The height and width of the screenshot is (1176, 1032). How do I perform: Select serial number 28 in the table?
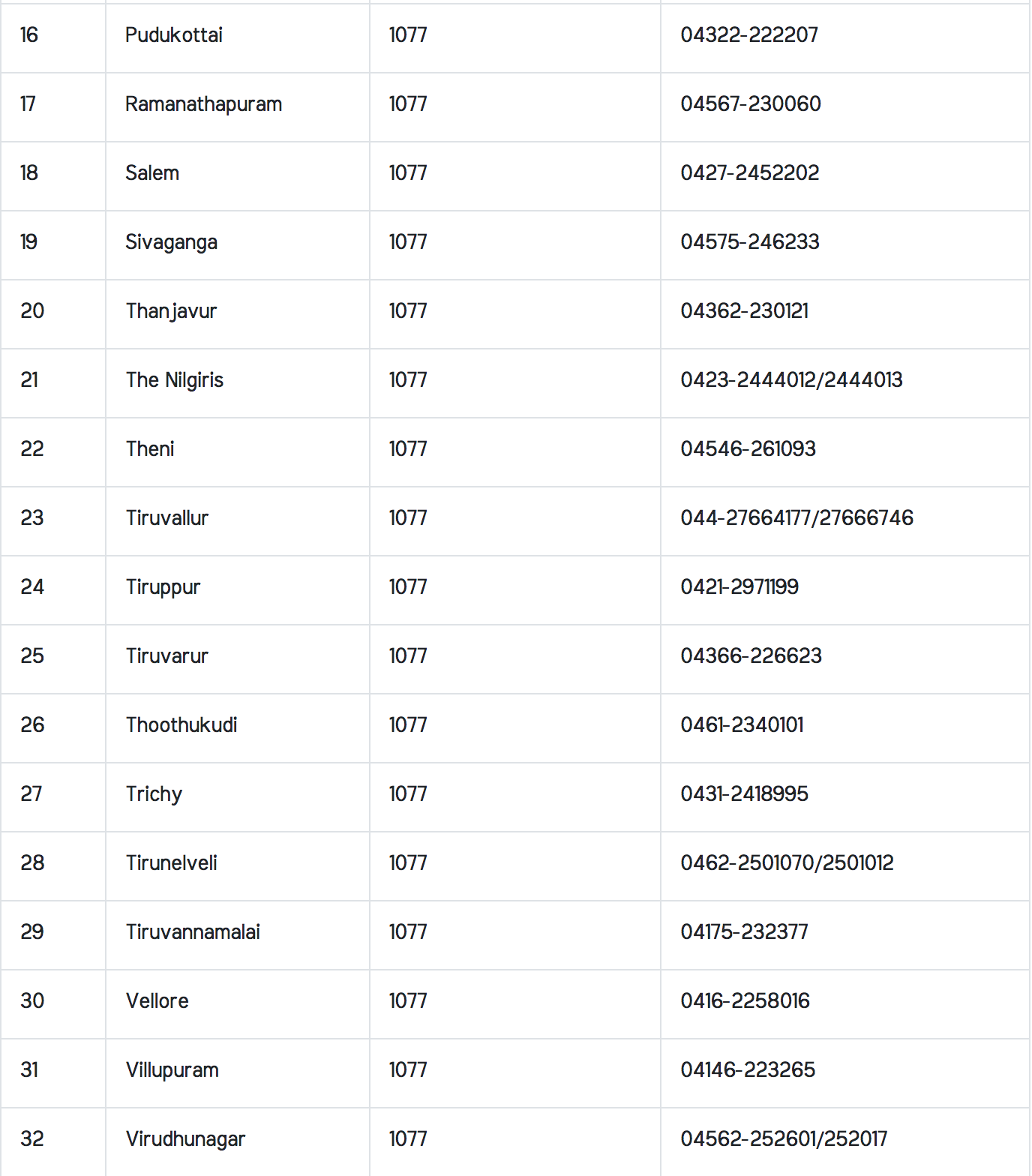point(32,863)
